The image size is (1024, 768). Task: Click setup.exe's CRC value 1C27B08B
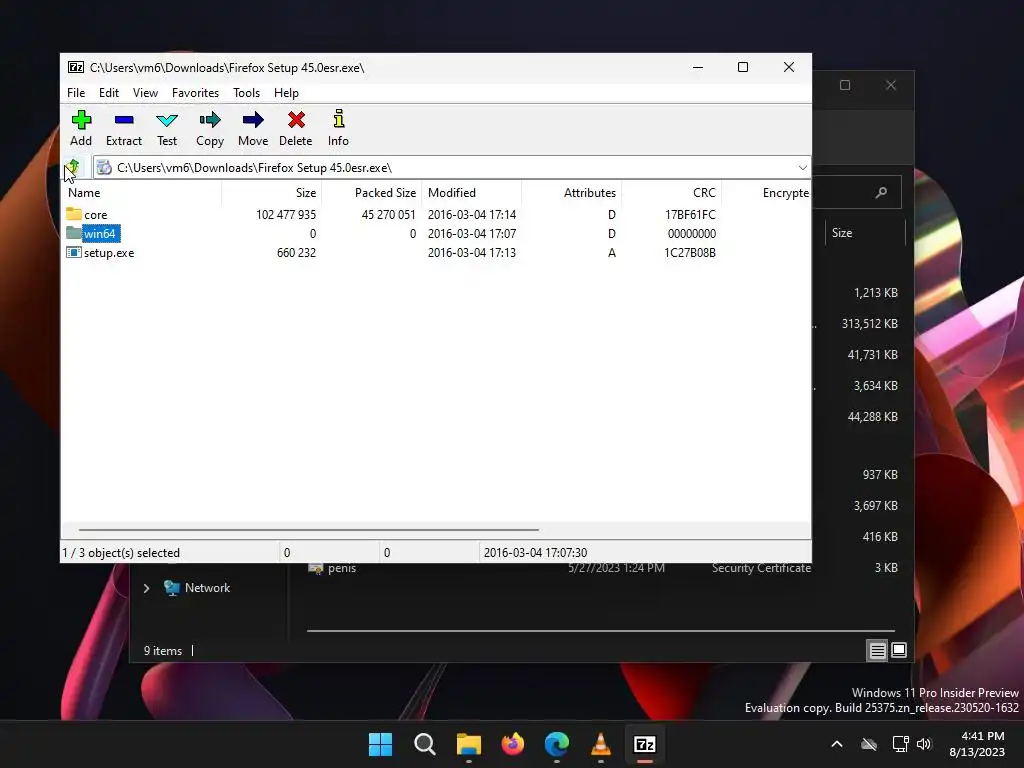click(x=690, y=252)
